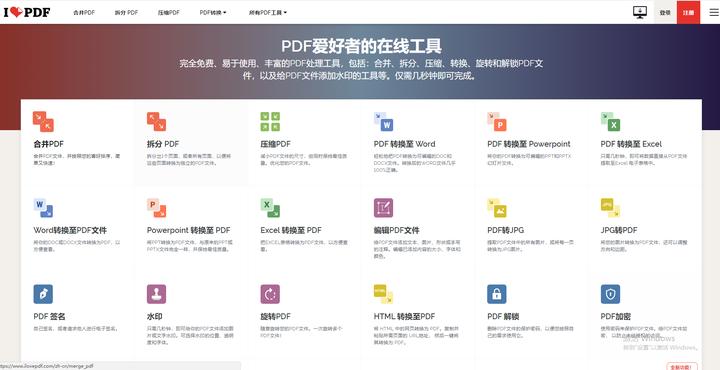Click the 全新功能 badge button

[682, 367]
